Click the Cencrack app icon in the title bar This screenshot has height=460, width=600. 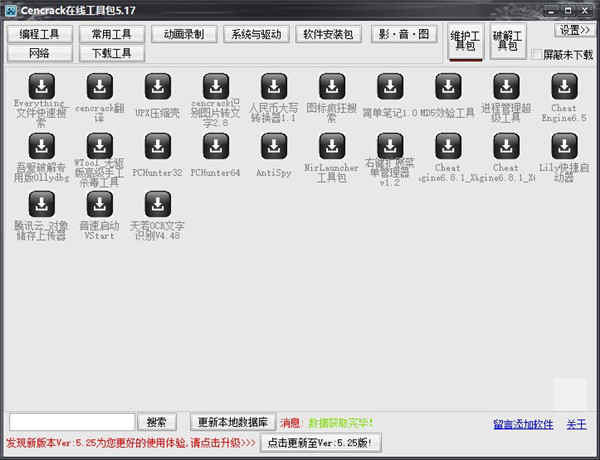tap(11, 10)
